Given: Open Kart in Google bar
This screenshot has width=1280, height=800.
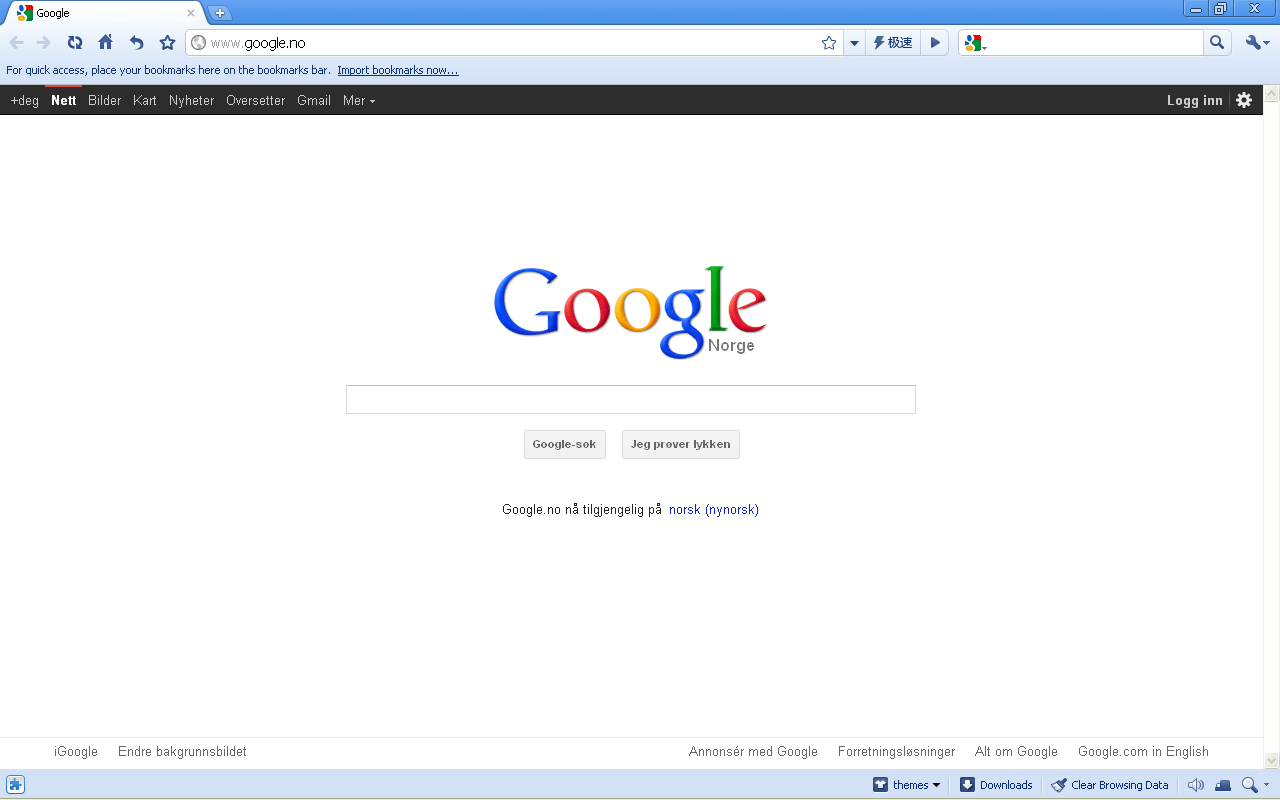Looking at the screenshot, I should (145, 100).
